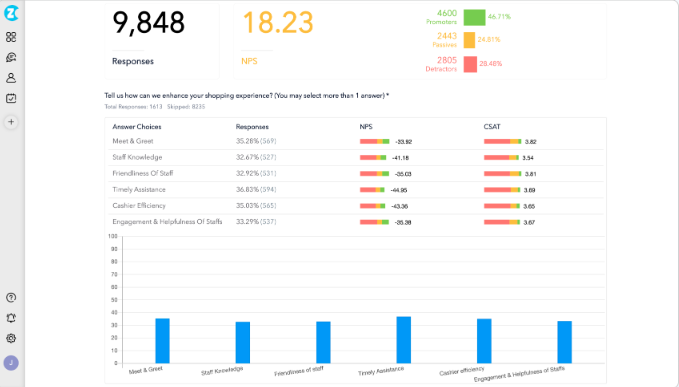Open the tasks calendar-check icon
Image resolution: width=679 pixels, height=387 pixels.
coord(11,98)
